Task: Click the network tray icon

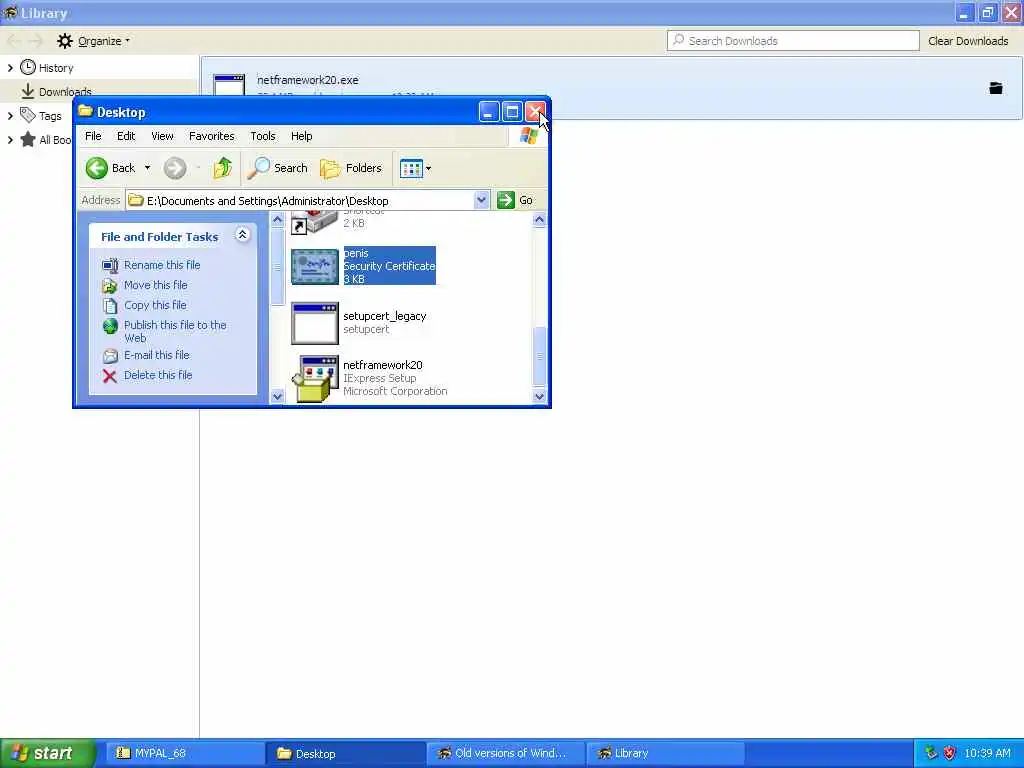Action: coord(931,753)
